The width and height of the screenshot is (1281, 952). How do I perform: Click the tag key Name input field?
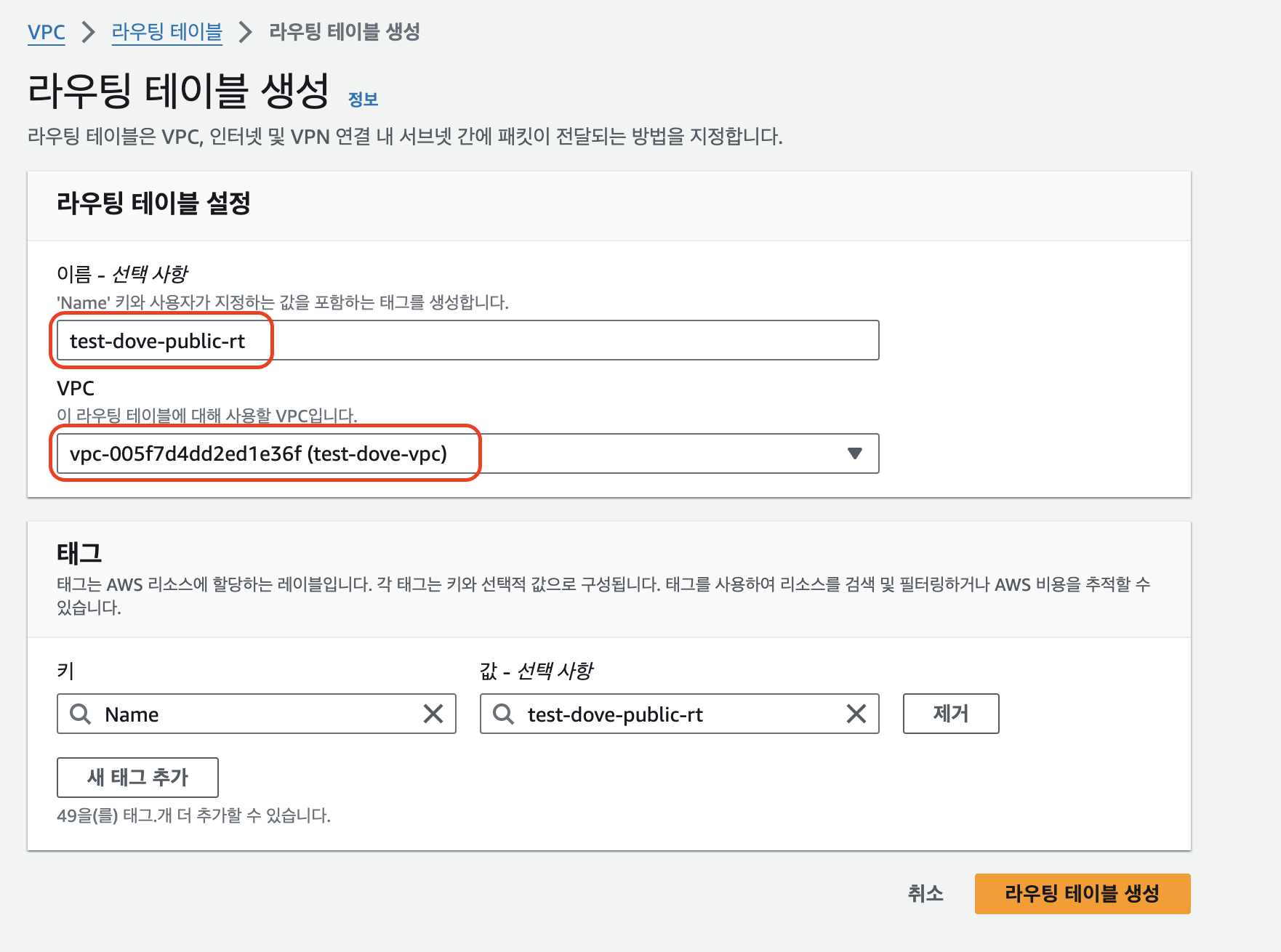pyautogui.click(x=257, y=714)
